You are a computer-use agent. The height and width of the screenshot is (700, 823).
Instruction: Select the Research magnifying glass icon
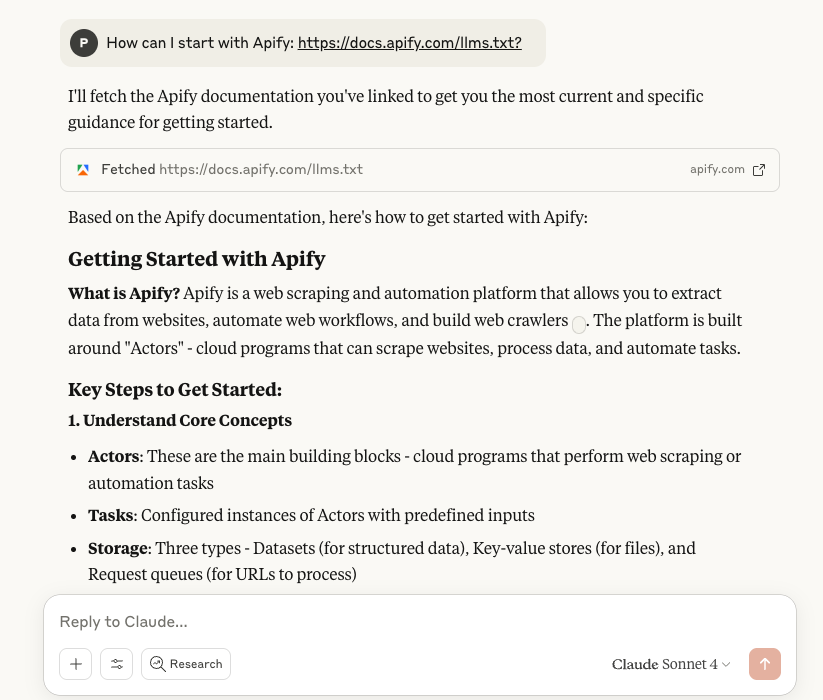[158, 664]
